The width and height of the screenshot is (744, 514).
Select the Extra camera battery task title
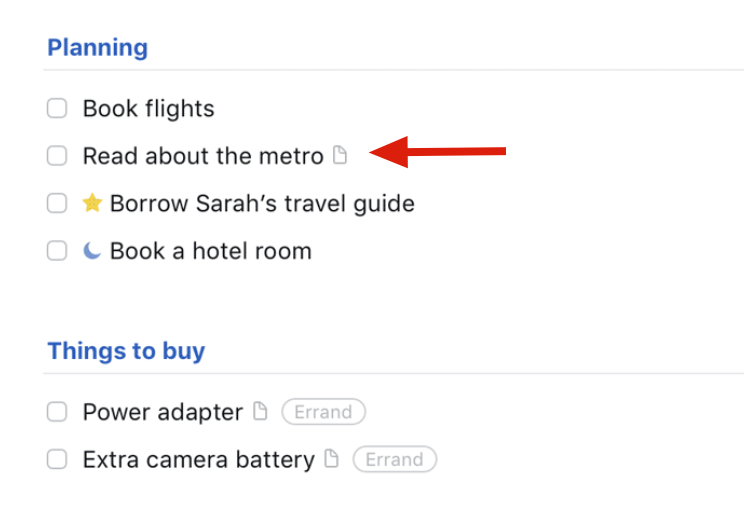[199, 459]
